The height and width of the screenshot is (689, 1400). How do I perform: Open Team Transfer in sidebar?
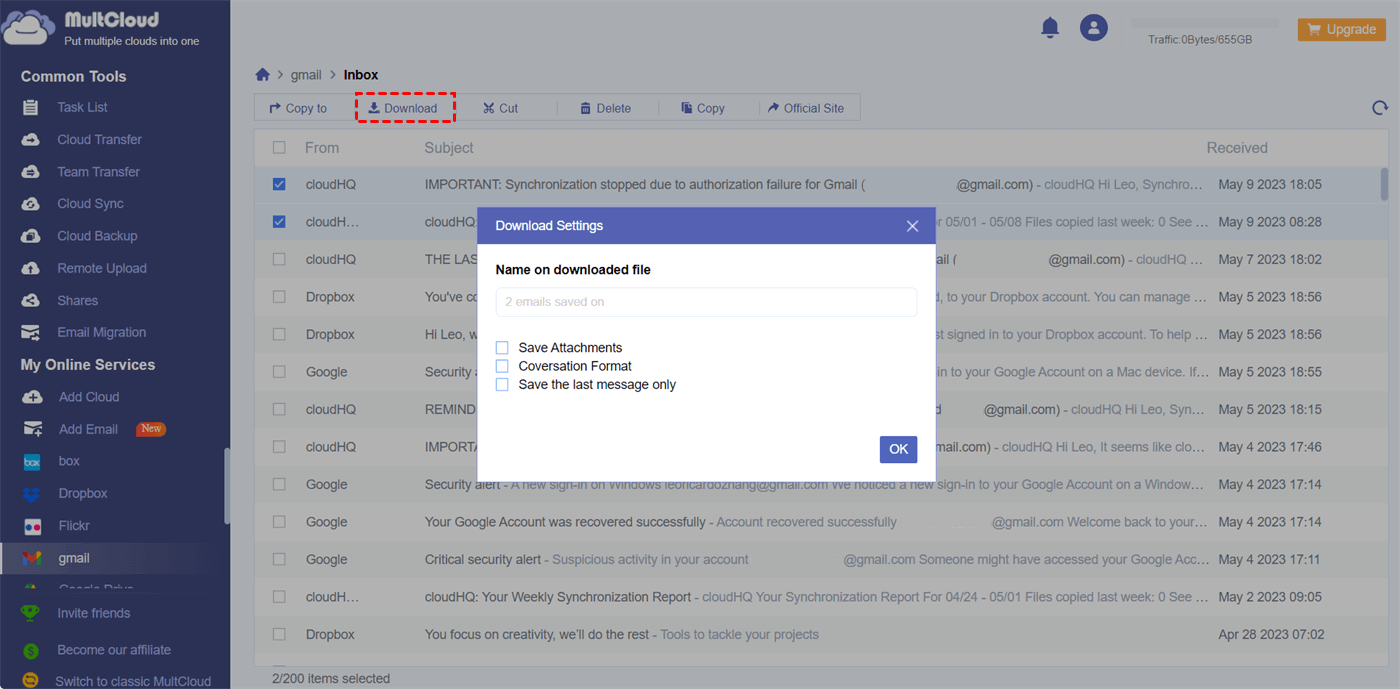[98, 172]
